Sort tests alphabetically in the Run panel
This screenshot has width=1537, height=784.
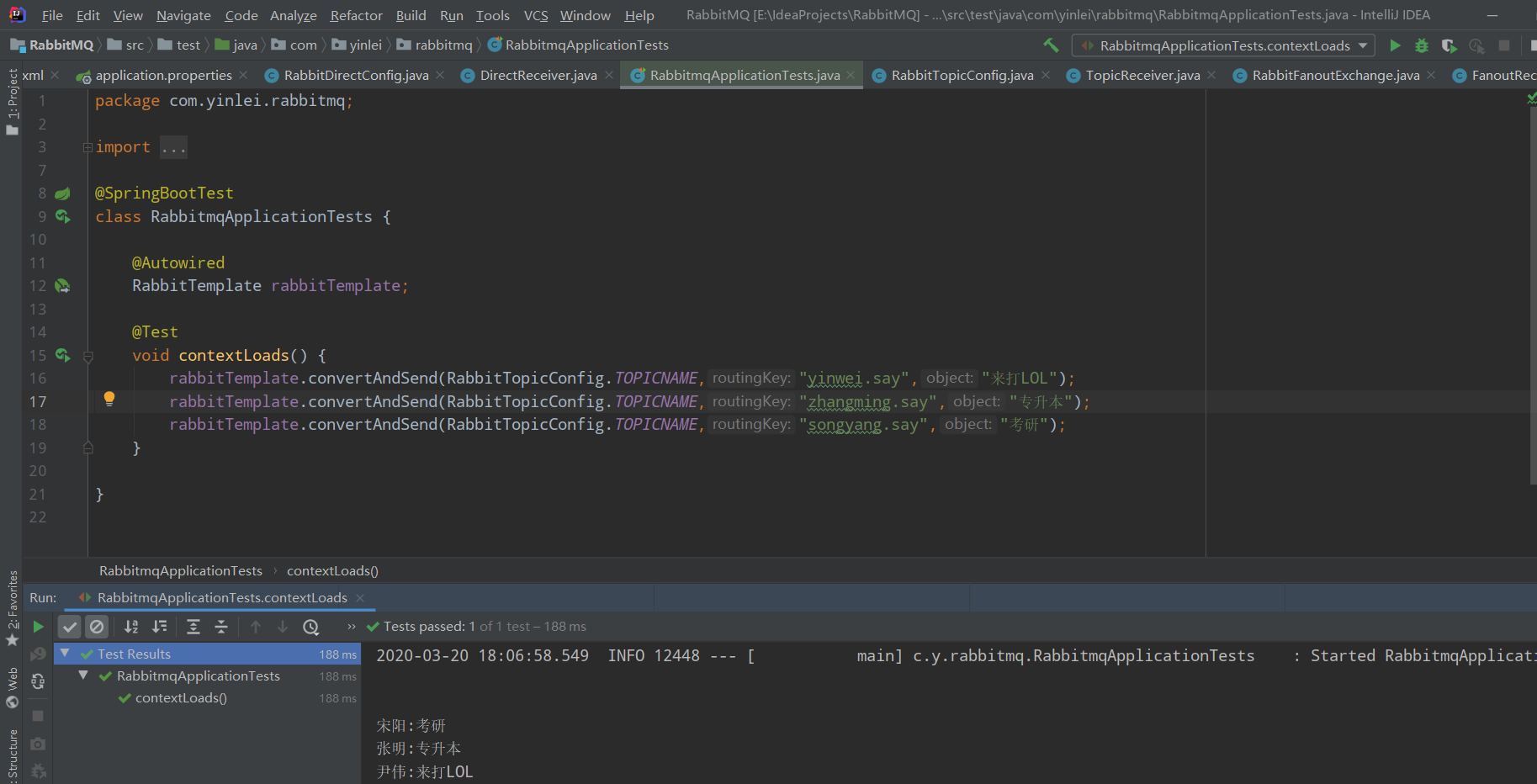click(130, 626)
